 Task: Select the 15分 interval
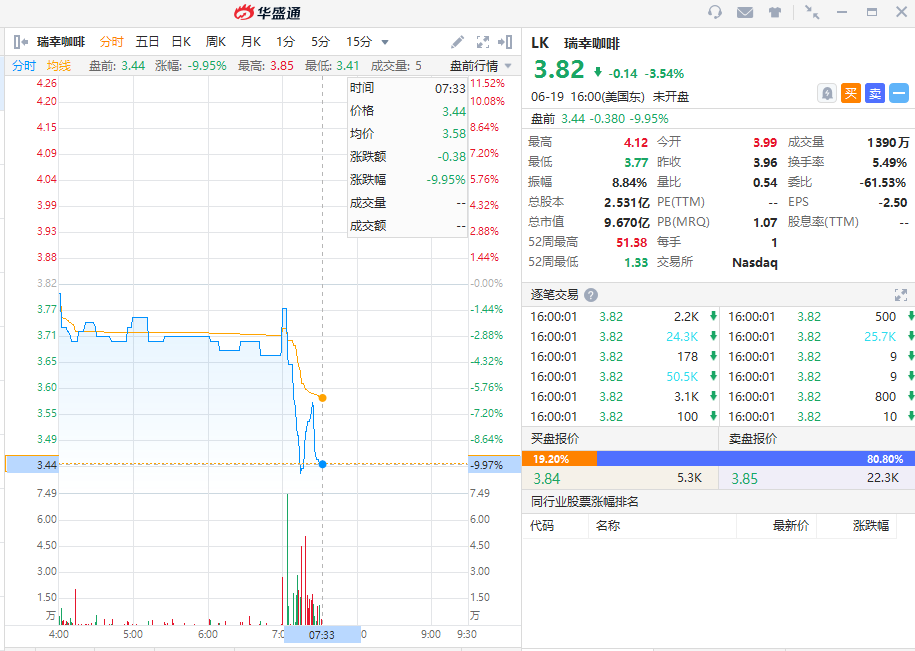tap(359, 42)
